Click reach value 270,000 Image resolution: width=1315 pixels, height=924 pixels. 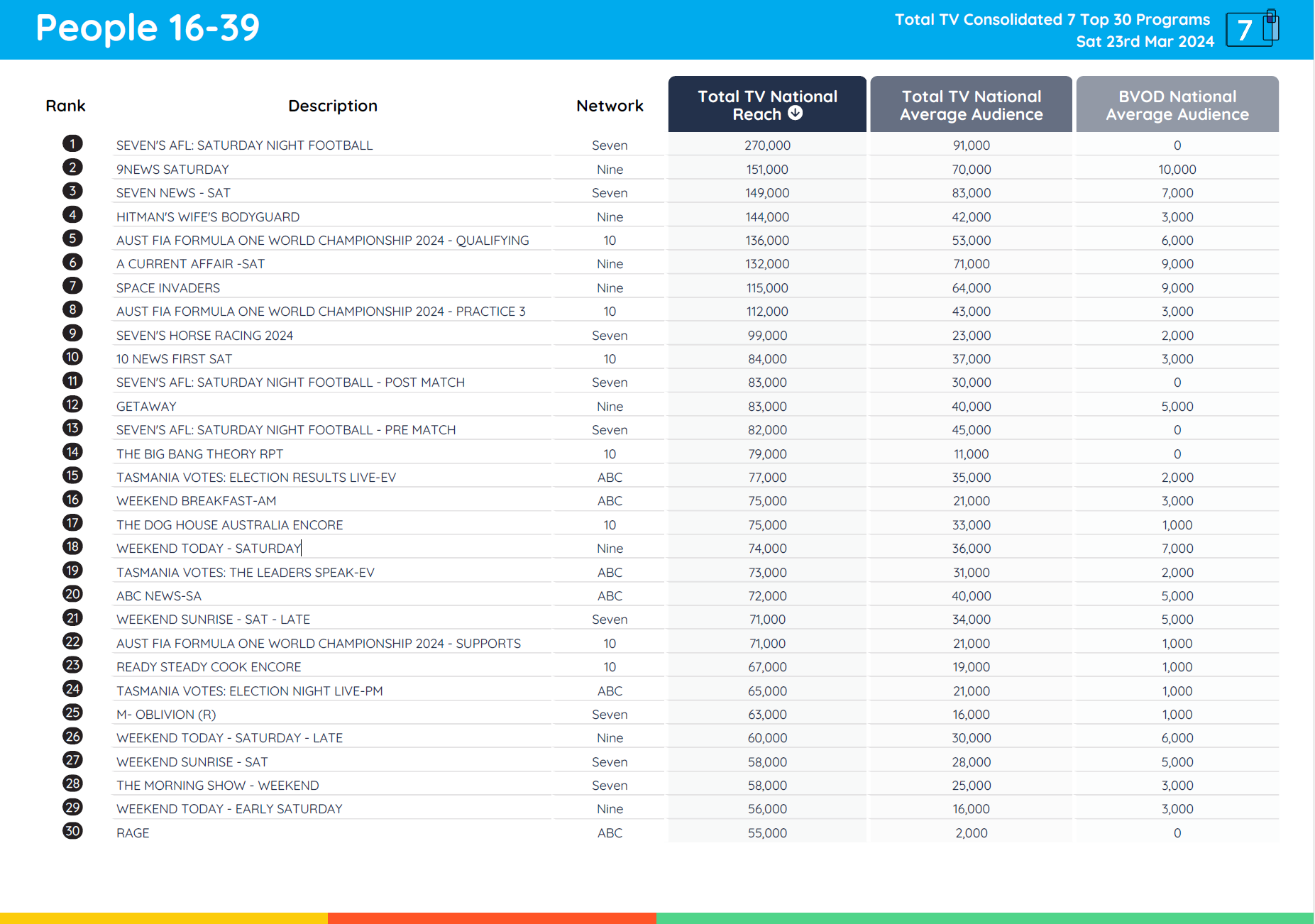point(767,145)
